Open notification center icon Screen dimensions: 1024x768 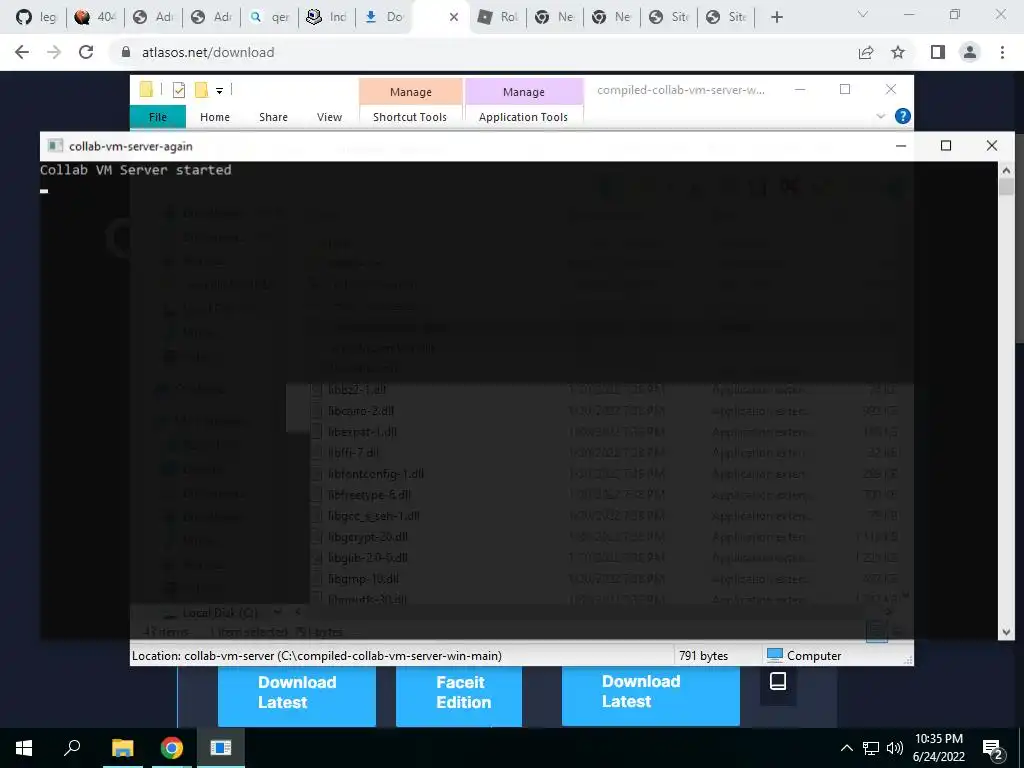993,749
